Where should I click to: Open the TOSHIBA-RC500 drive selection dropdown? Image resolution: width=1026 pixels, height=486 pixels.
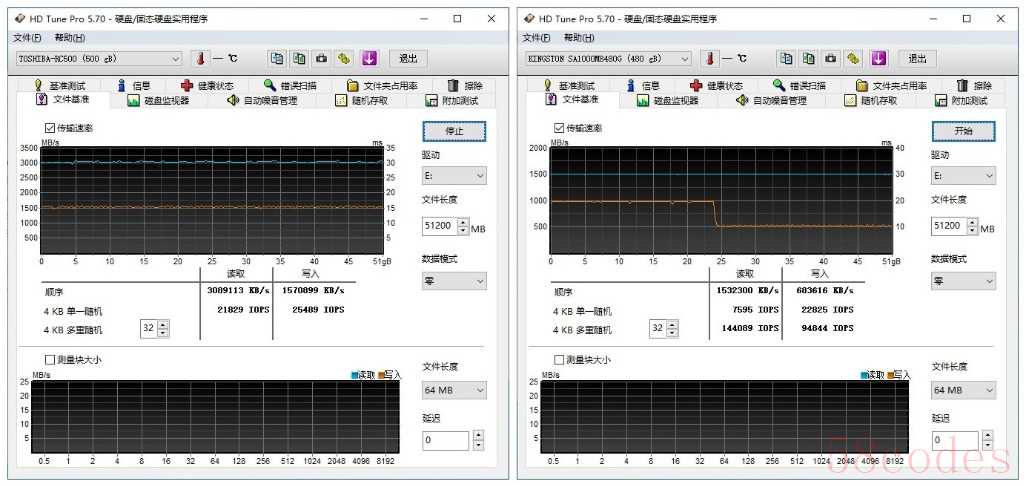(x=98, y=59)
